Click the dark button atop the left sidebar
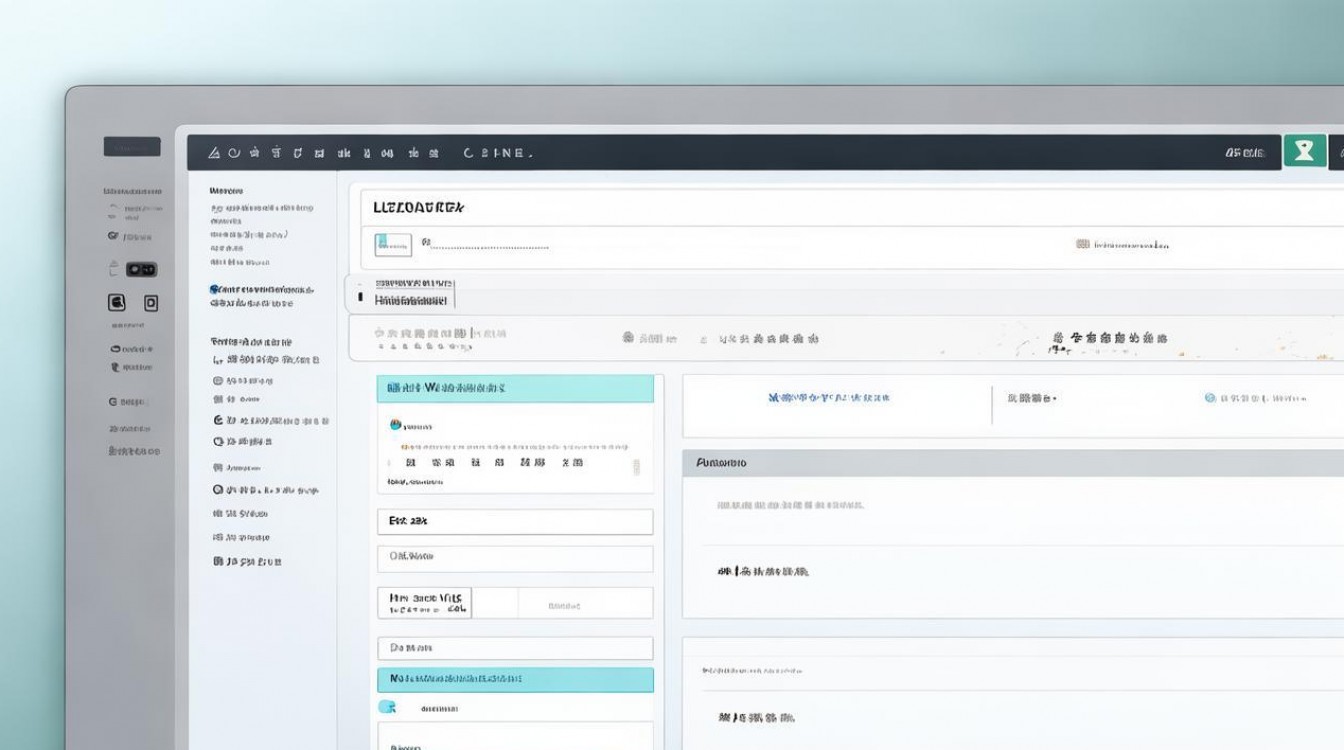This screenshot has width=1344, height=750. [x=132, y=147]
